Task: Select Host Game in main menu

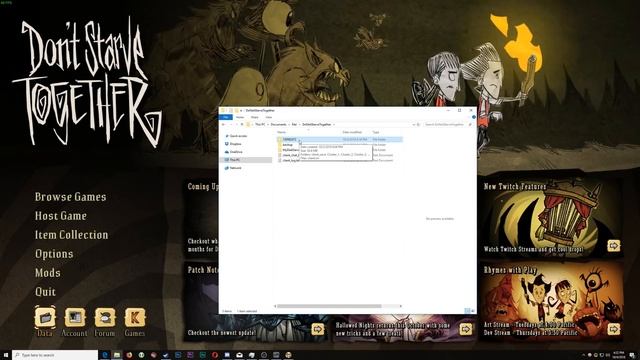Action: pyautogui.click(x=61, y=216)
